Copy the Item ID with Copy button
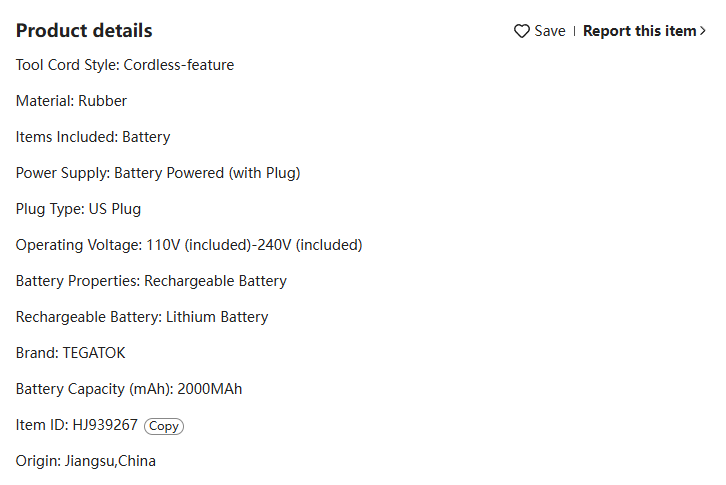The width and height of the screenshot is (726, 485). pos(164,426)
